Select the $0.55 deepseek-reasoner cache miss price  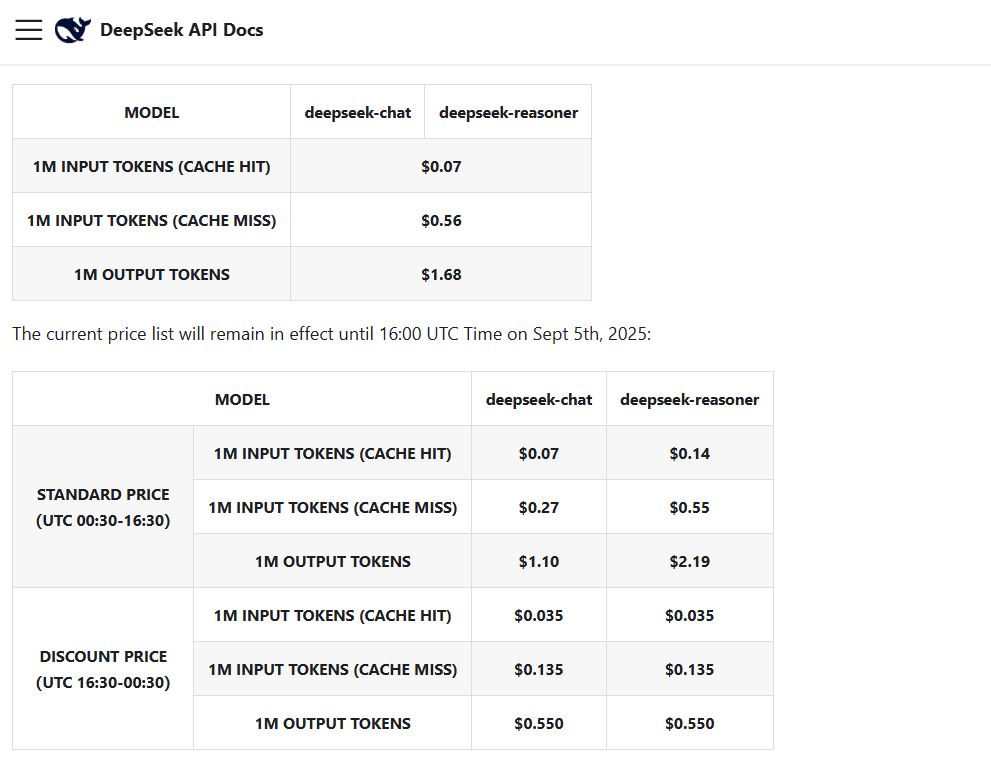click(x=689, y=507)
